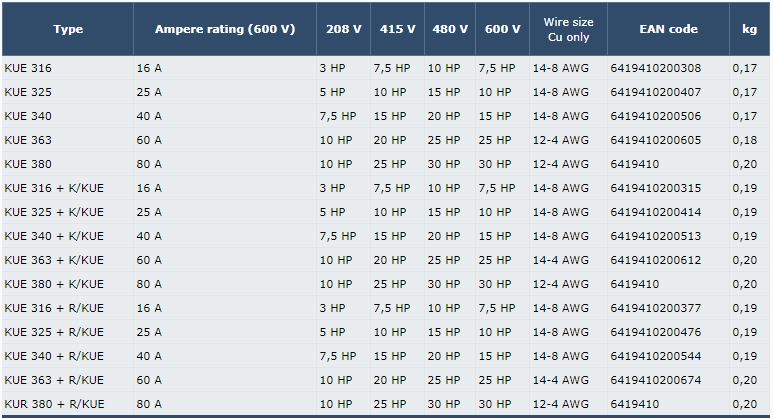Click 415 V 20 HP in KUE 363 row
Screen dimensions: 773x418
click(390, 140)
